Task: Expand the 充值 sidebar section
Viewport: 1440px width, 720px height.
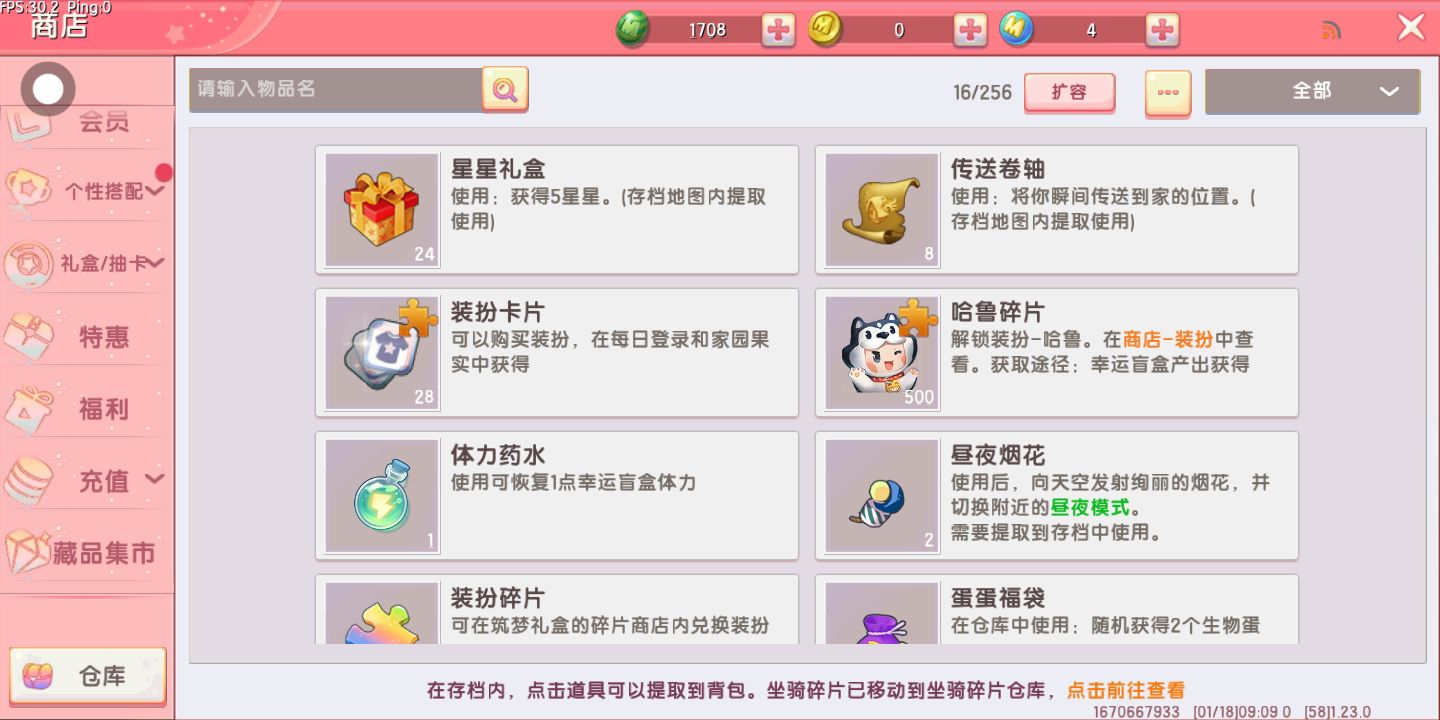Action: click(x=87, y=481)
